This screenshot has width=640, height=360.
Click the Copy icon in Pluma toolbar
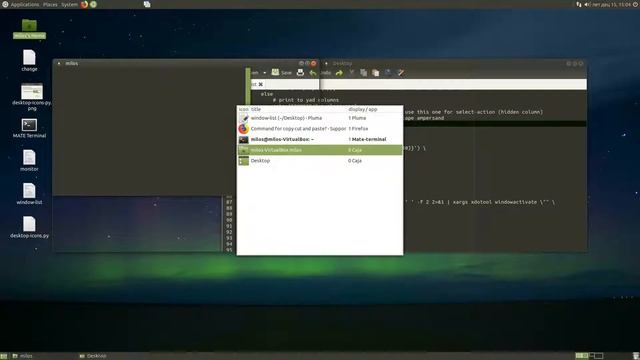point(363,73)
